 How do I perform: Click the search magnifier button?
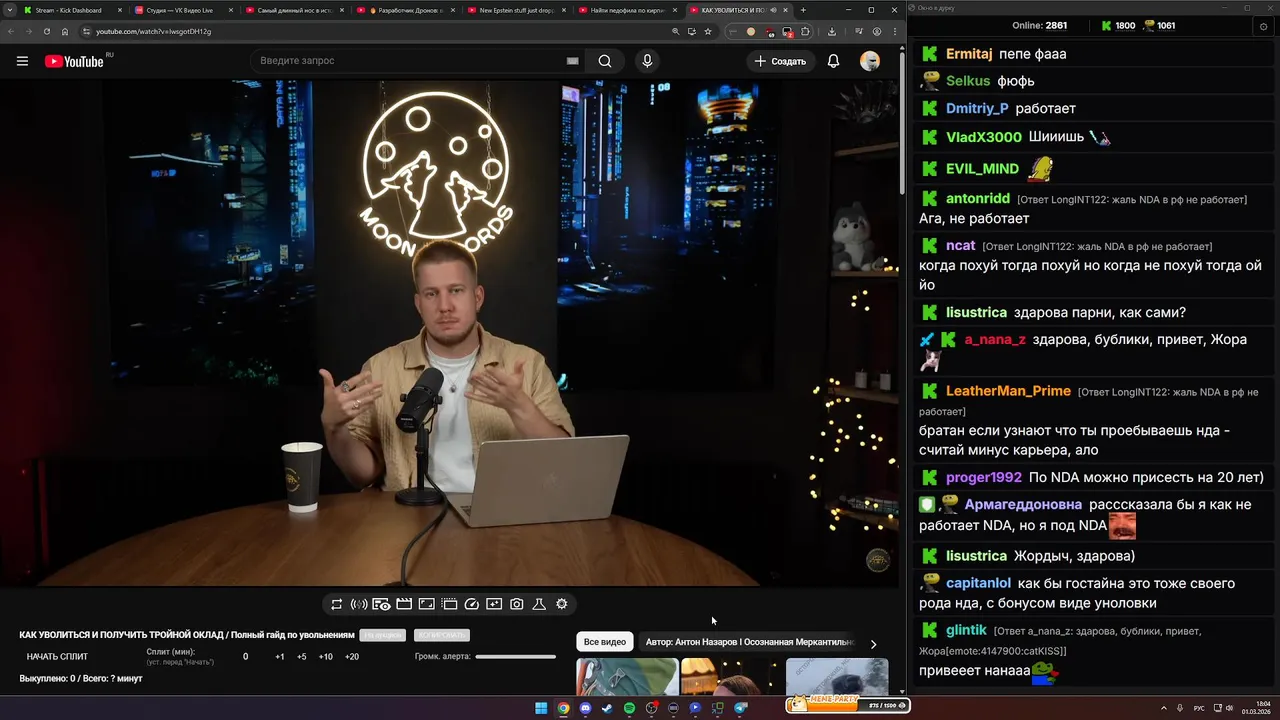click(605, 61)
